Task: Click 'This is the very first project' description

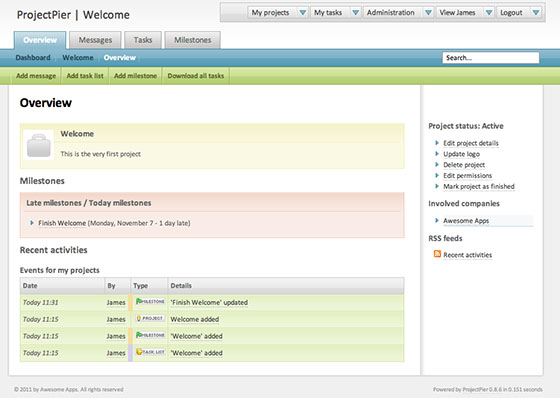Action: pos(100,154)
